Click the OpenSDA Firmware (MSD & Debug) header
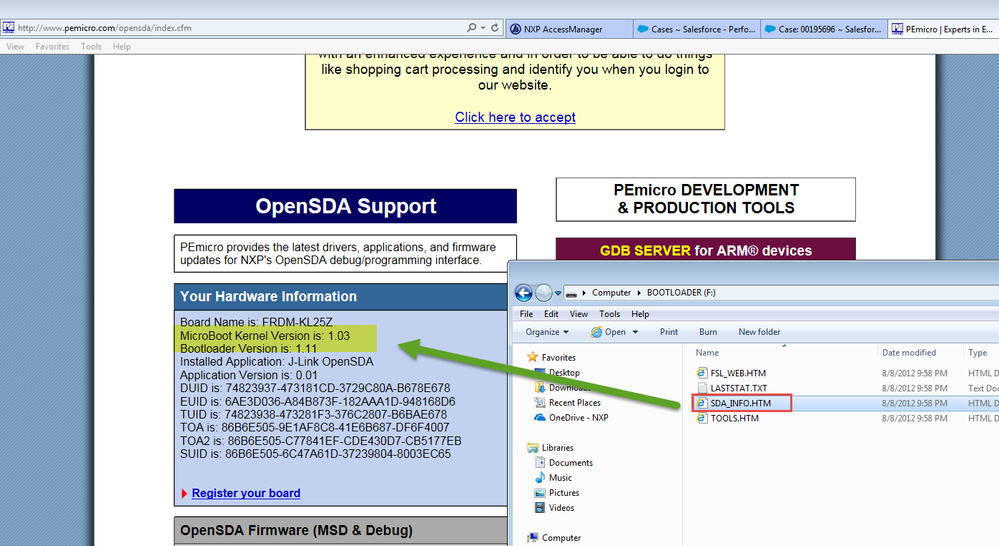This screenshot has height=546, width=999. pos(341,530)
